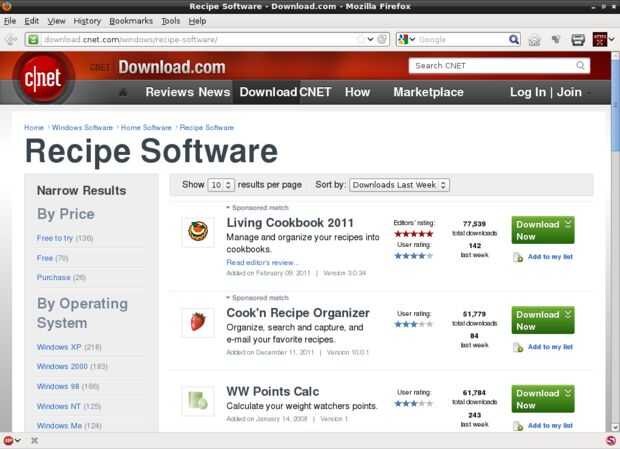Open the Tools menu
The height and width of the screenshot is (449, 620).
tap(171, 21)
